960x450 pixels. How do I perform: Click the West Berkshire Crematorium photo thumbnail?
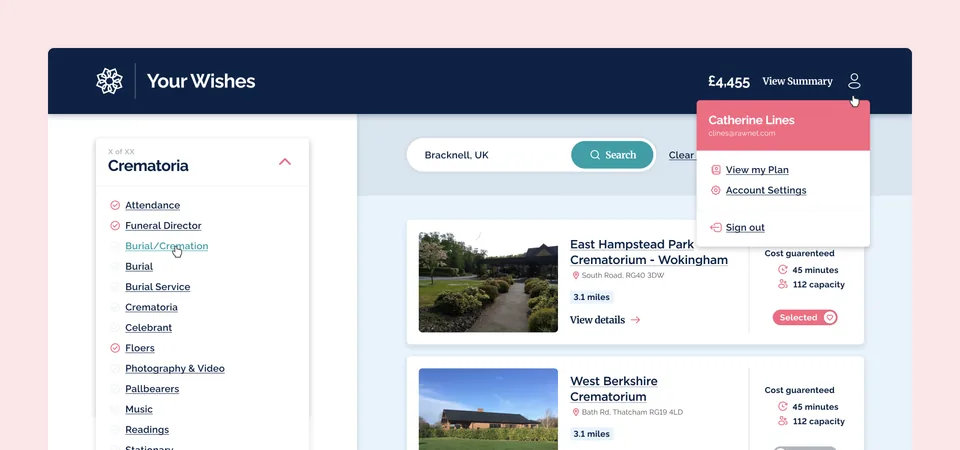click(488, 409)
